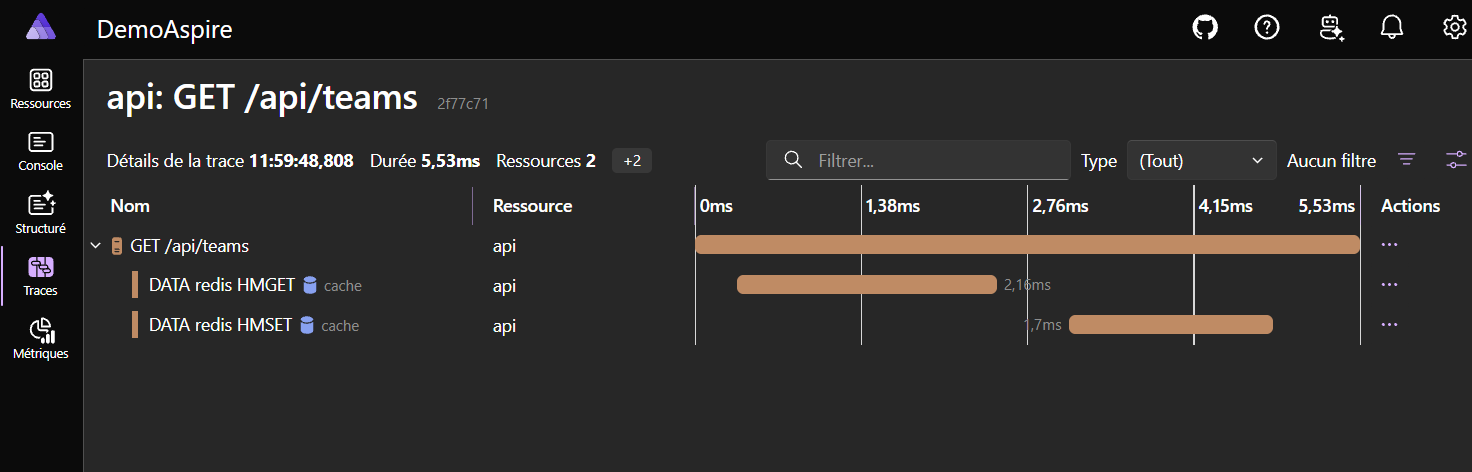Click the 4,15ms timeline label

[x=1225, y=206]
